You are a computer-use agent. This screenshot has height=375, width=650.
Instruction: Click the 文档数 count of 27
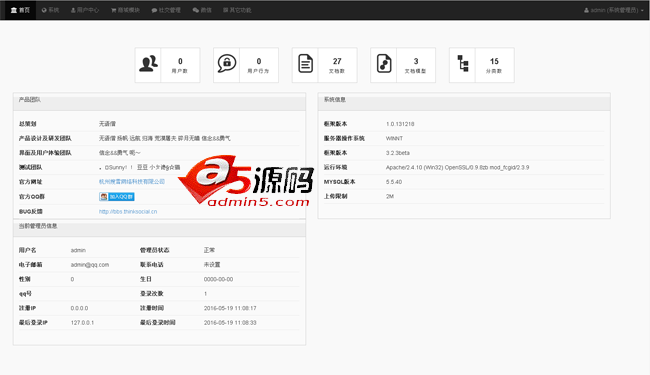tap(337, 61)
